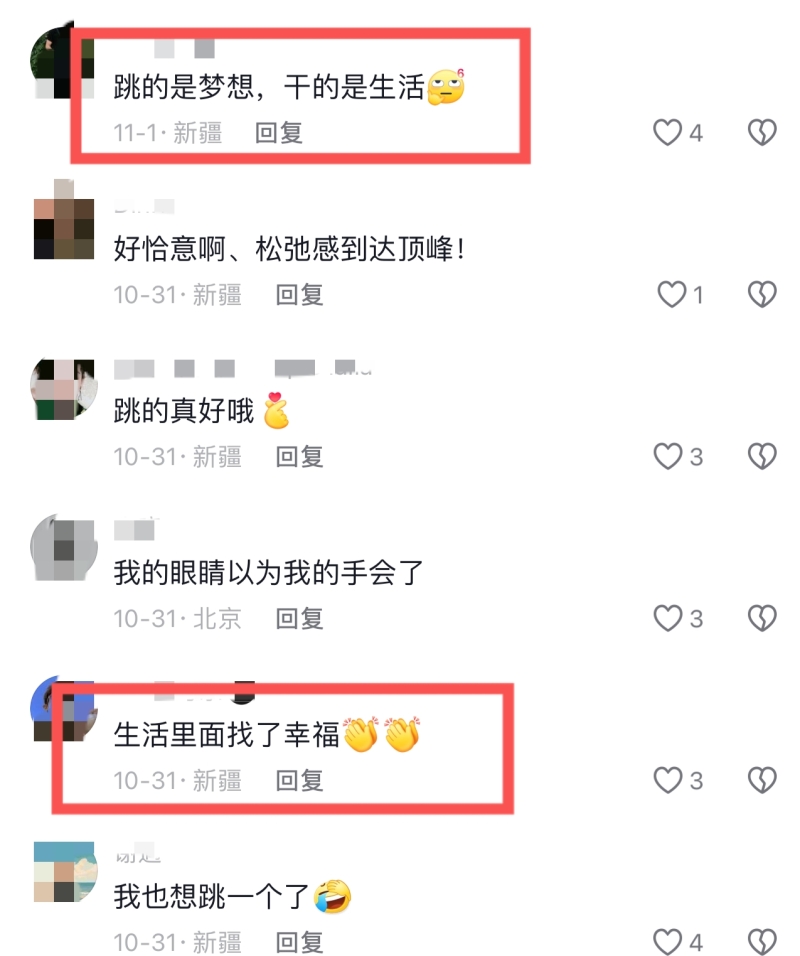
Task: Dislike the comment "跳的真好哦"
Action: click(762, 456)
